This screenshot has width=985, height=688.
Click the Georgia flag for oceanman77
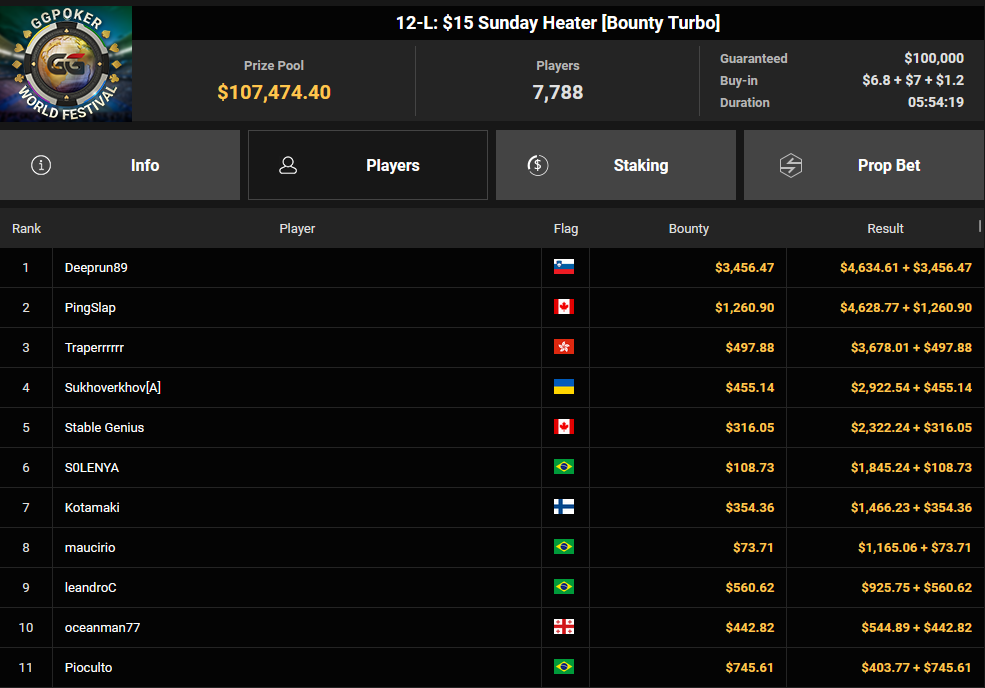click(563, 627)
